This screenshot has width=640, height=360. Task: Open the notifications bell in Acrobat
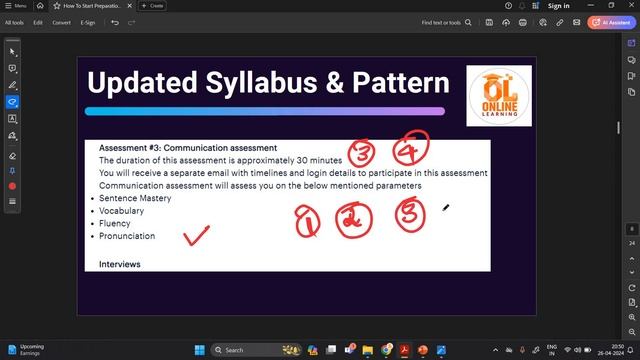522,6
